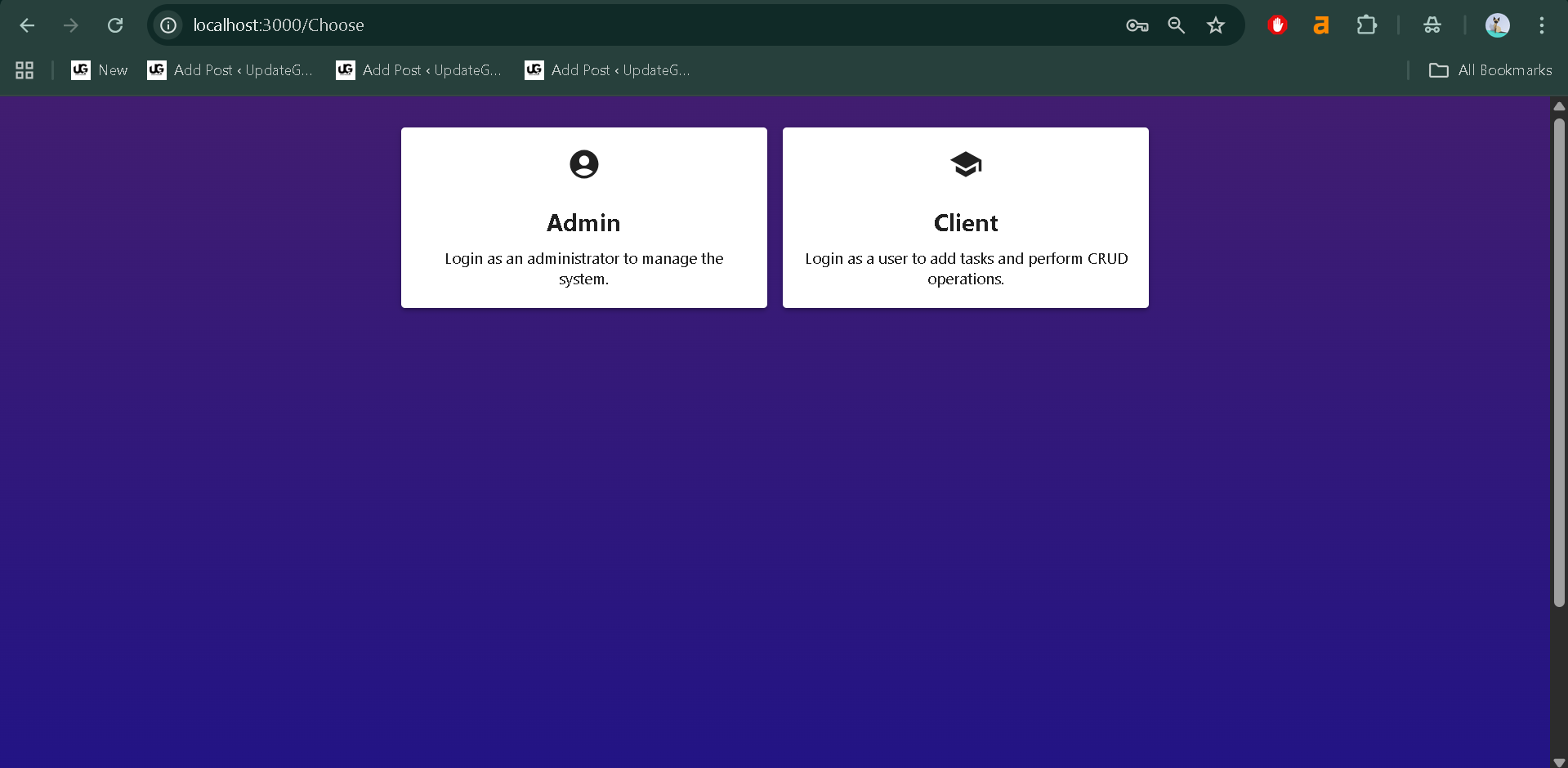Image resolution: width=1568 pixels, height=768 pixels.
Task: Open the All Bookmarks folder
Action: click(1490, 70)
